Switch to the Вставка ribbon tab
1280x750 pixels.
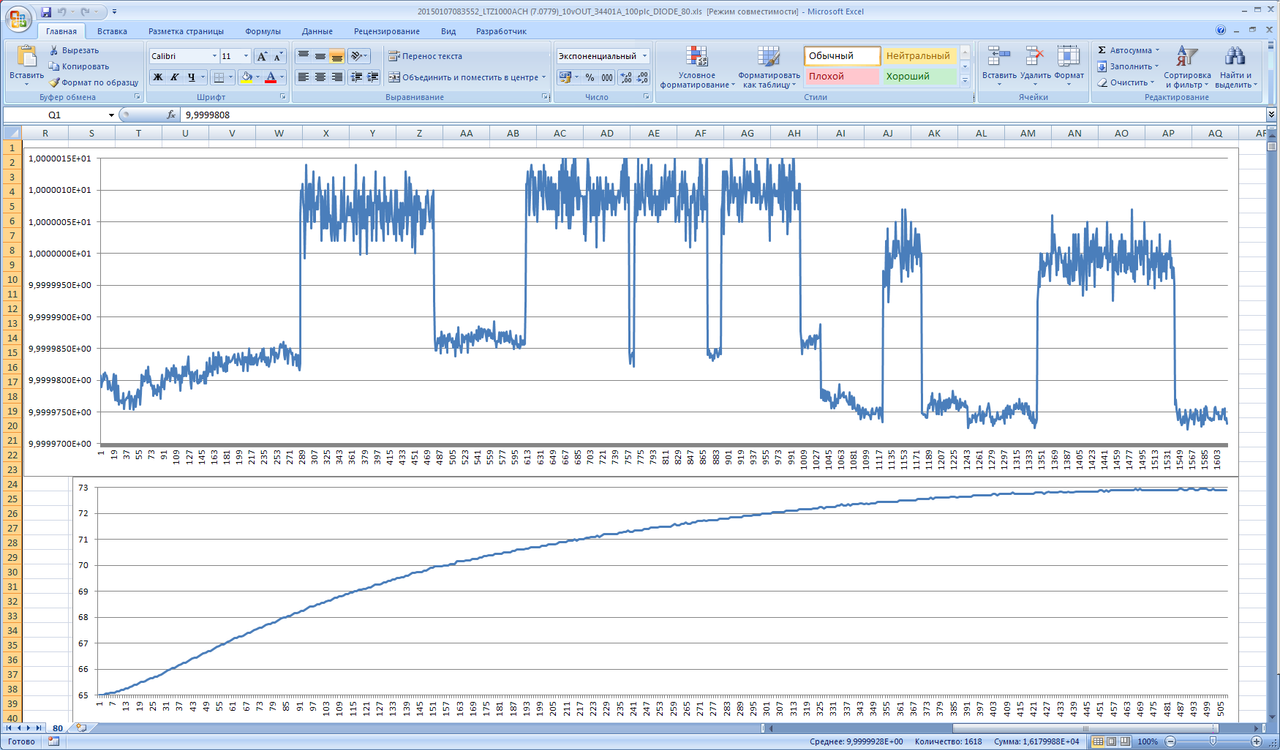pos(112,32)
